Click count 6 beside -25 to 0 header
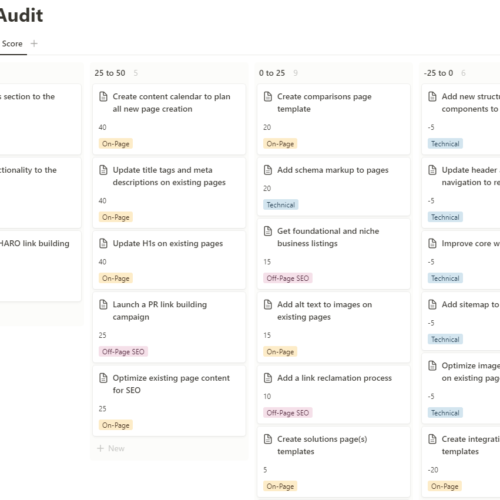The image size is (500, 500). pyautogui.click(x=463, y=73)
